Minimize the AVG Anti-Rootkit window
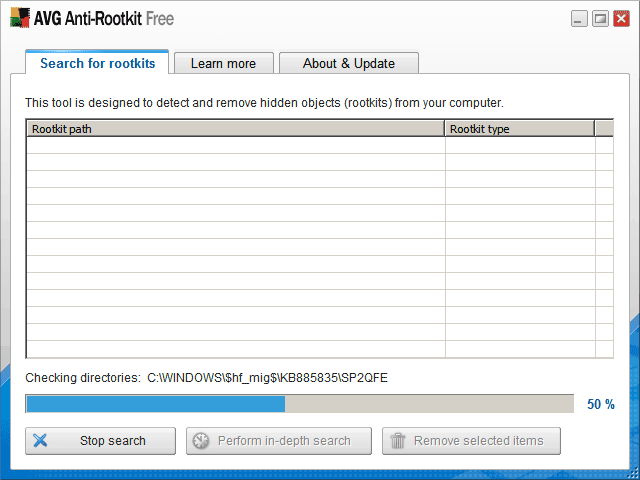This screenshot has height=480, width=640. tap(579, 18)
